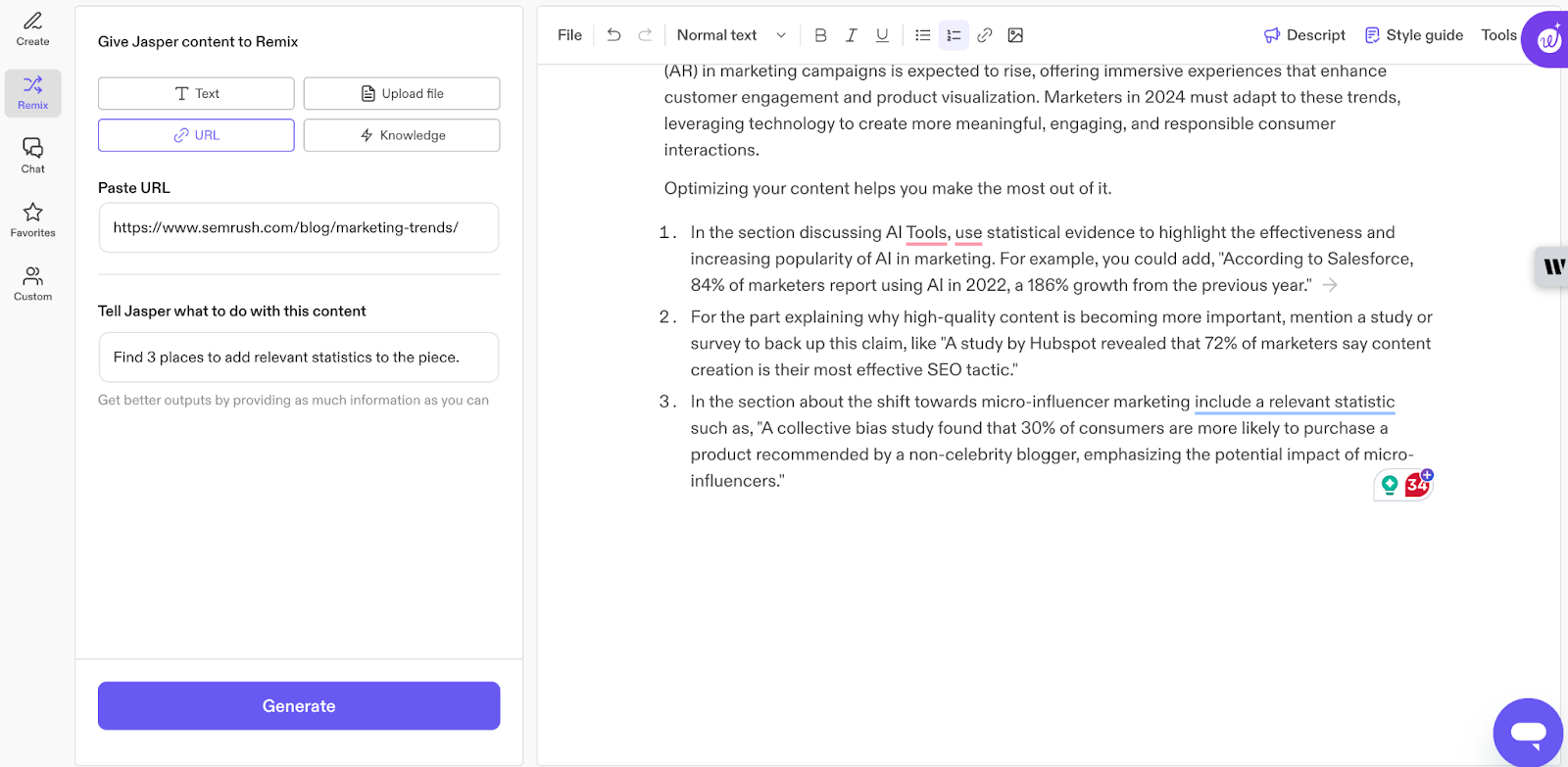The height and width of the screenshot is (767, 1568).
Task: Open the Descript option
Action: 1304,35
